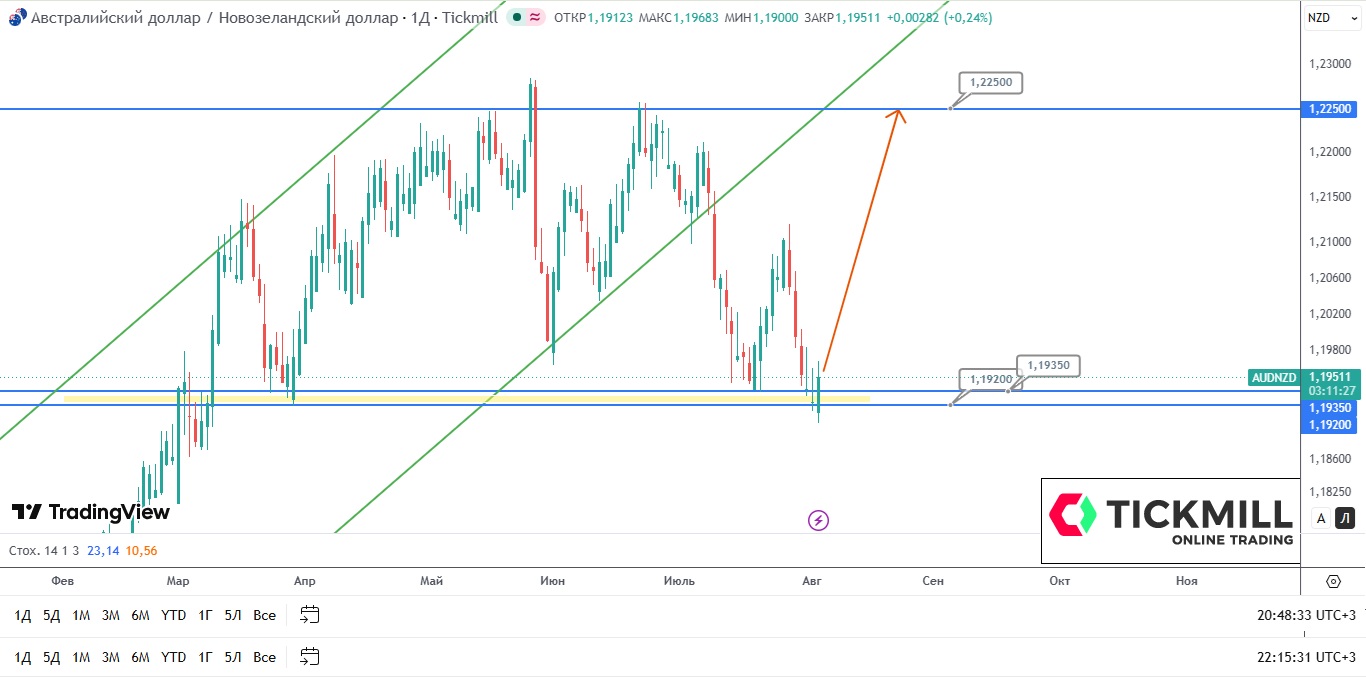This screenshot has height=677, width=1366.
Task: Select Все range in the 20:48:33 row
Action: [x=264, y=615]
